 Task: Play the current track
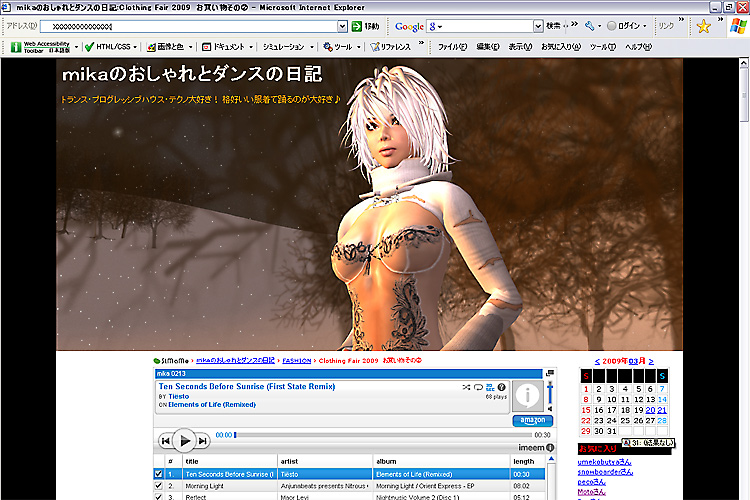(184, 441)
